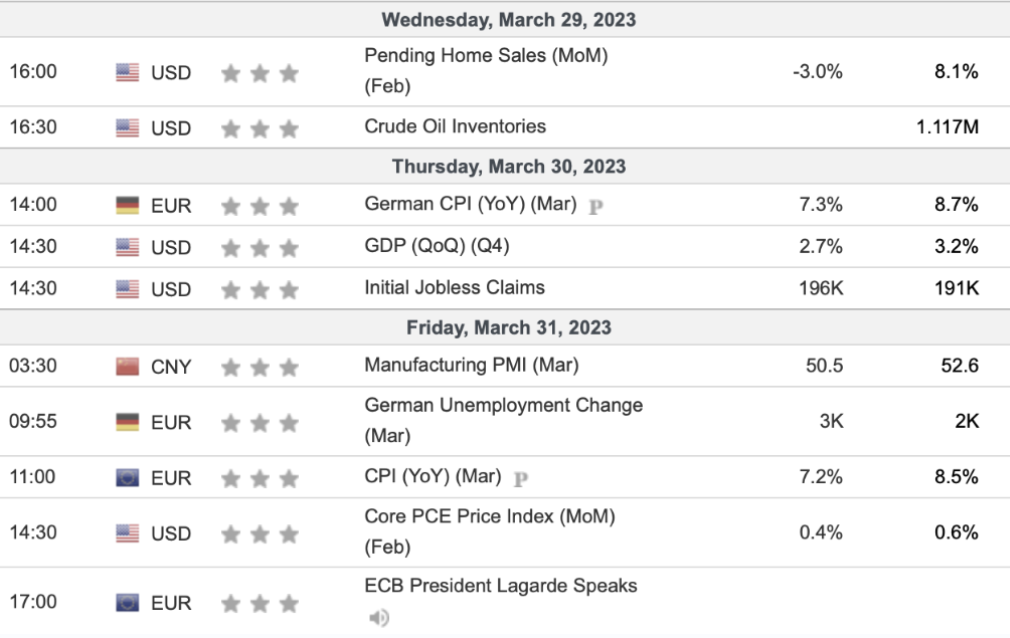Click the preliminary P icon beside German CPI

tap(596, 207)
